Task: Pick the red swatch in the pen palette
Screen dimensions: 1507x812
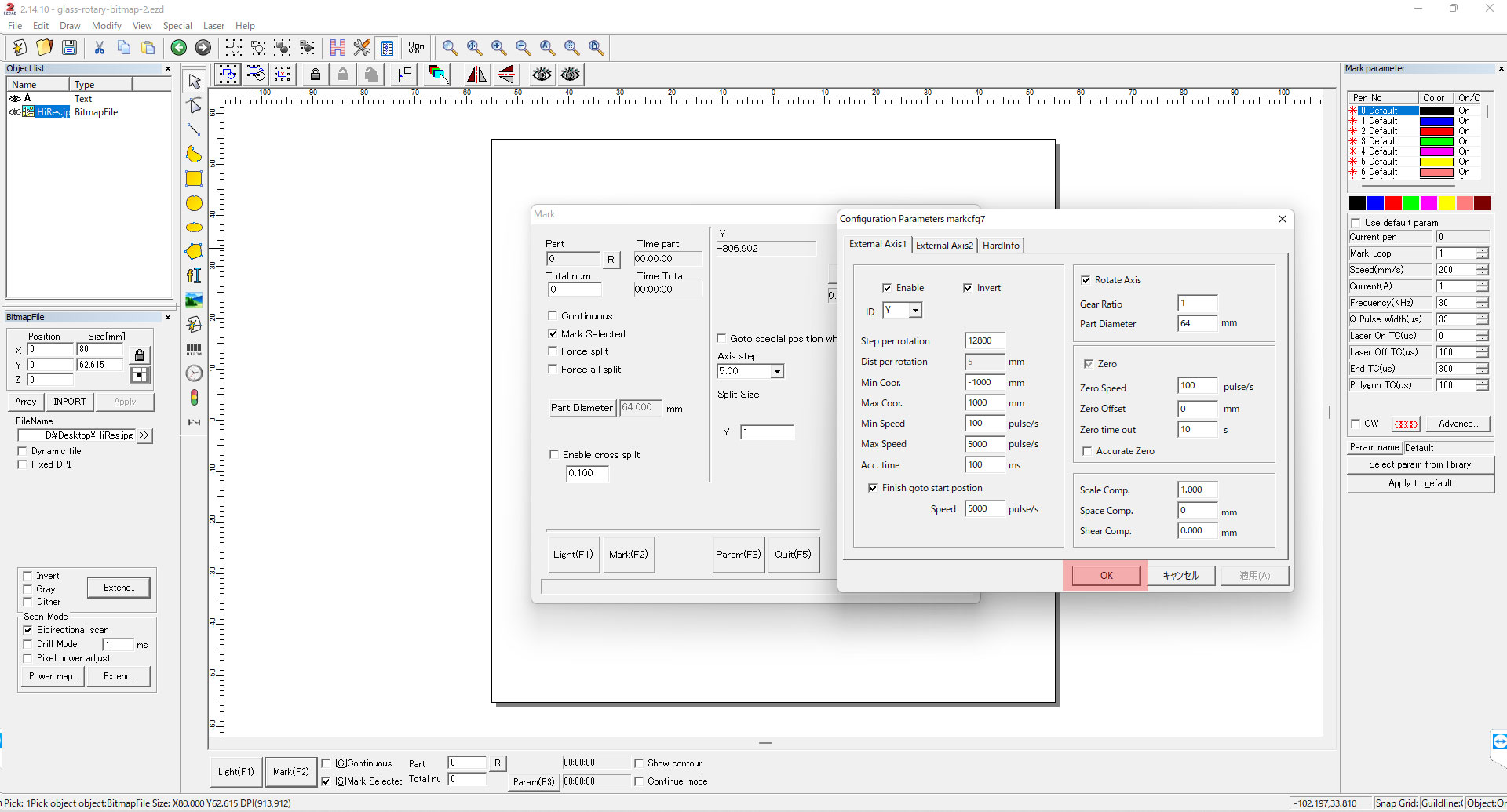Action: [1393, 204]
